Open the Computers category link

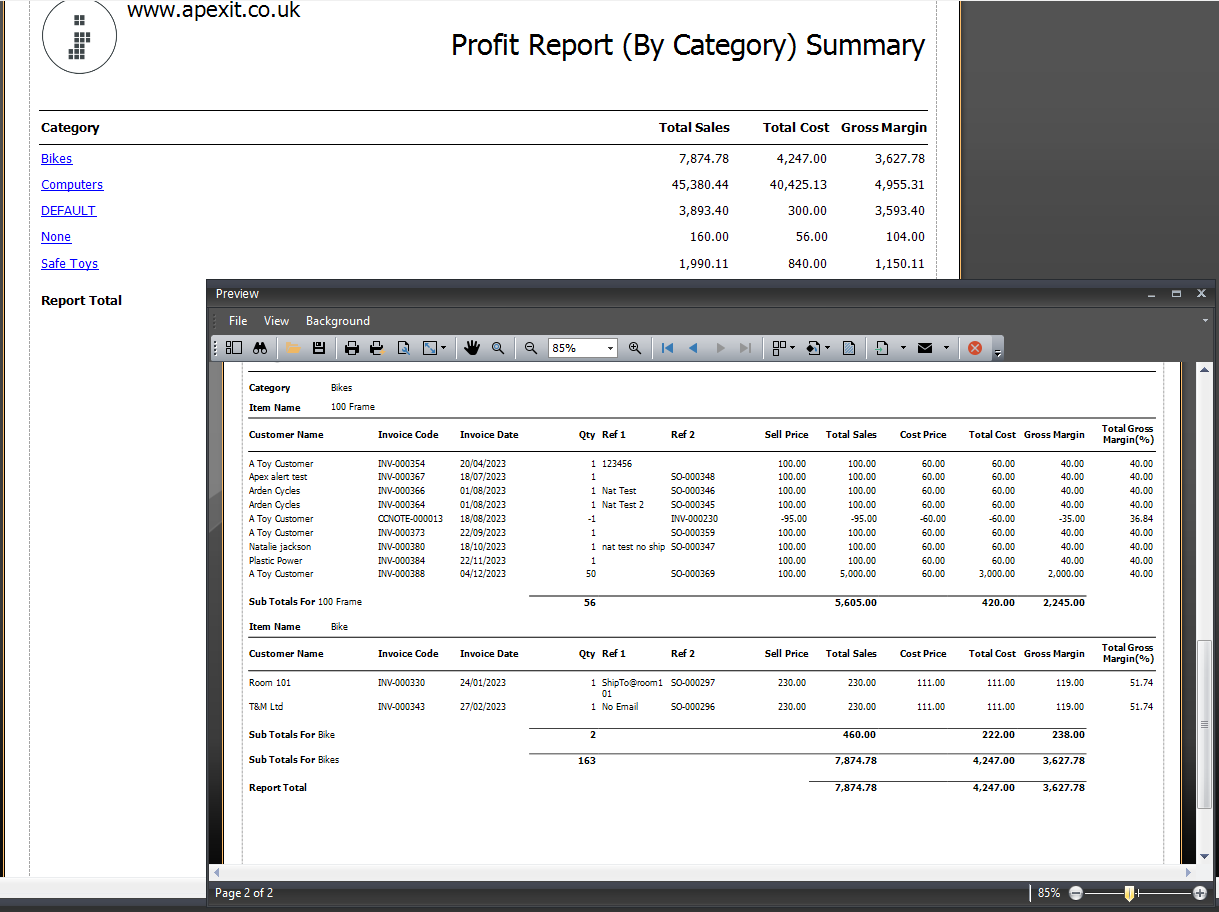click(72, 185)
